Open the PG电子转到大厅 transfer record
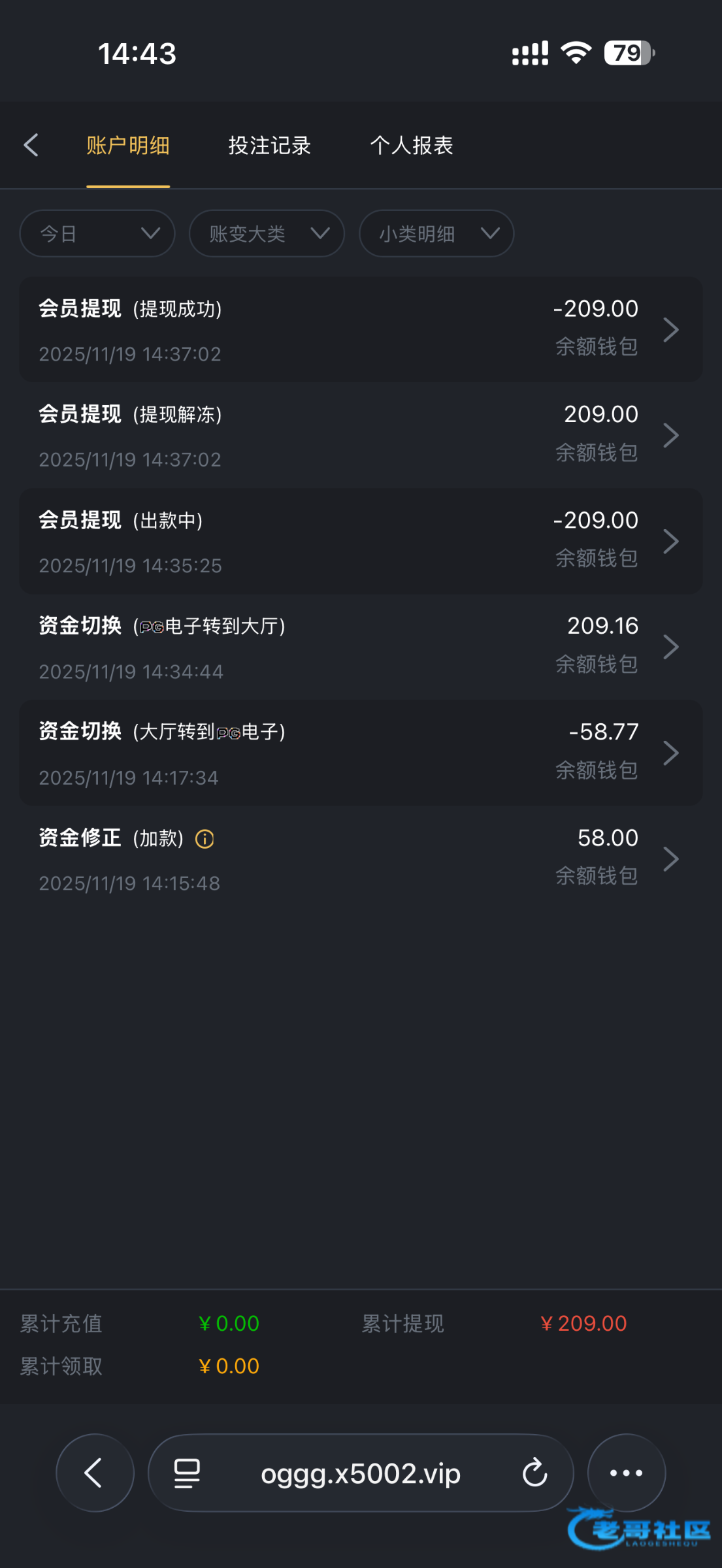This screenshot has width=722, height=1568. pos(359,647)
